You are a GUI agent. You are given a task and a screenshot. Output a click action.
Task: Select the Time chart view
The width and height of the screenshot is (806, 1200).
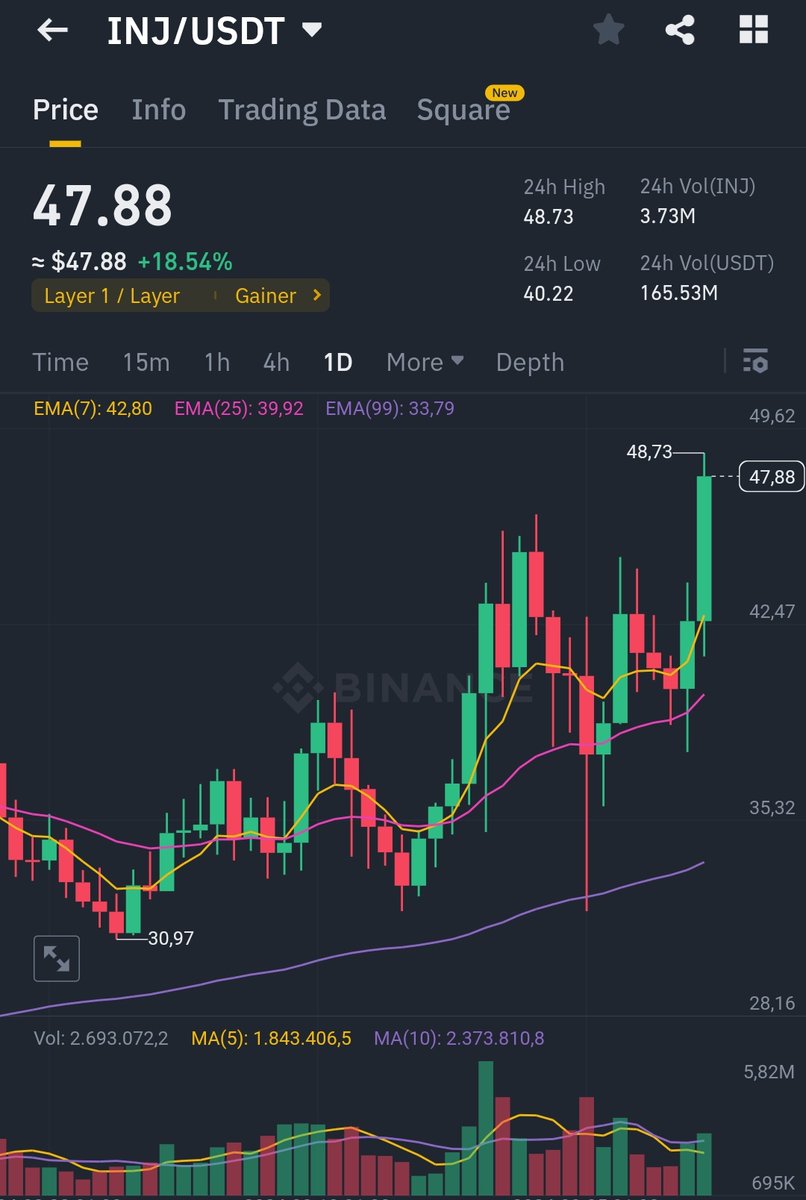click(60, 362)
